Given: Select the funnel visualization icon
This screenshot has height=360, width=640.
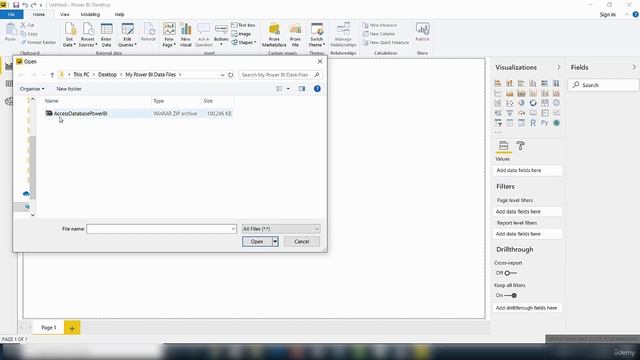Looking at the screenshot, I should [x=510, y=113].
